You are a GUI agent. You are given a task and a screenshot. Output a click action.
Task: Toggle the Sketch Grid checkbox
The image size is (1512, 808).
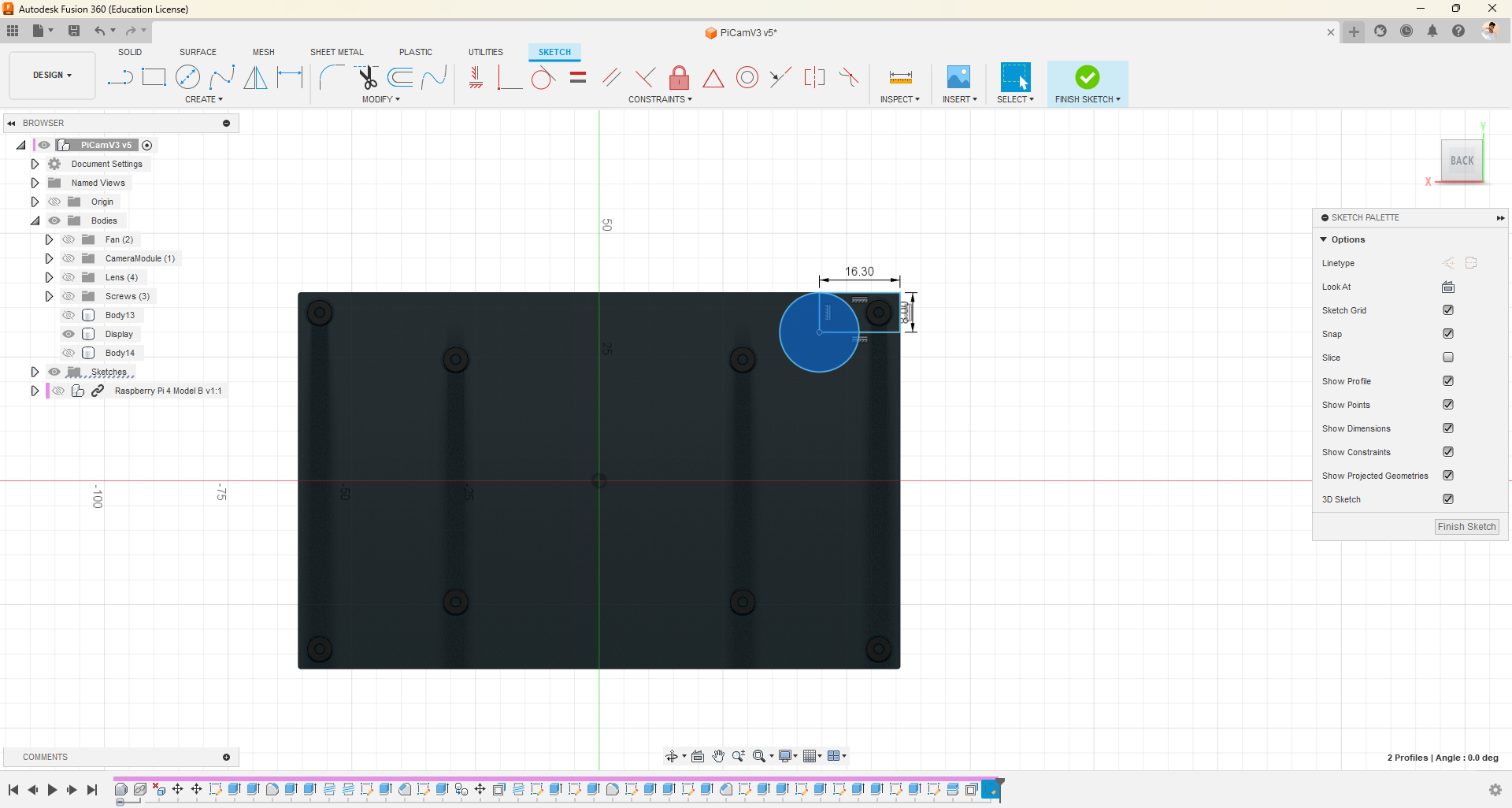[x=1448, y=310]
